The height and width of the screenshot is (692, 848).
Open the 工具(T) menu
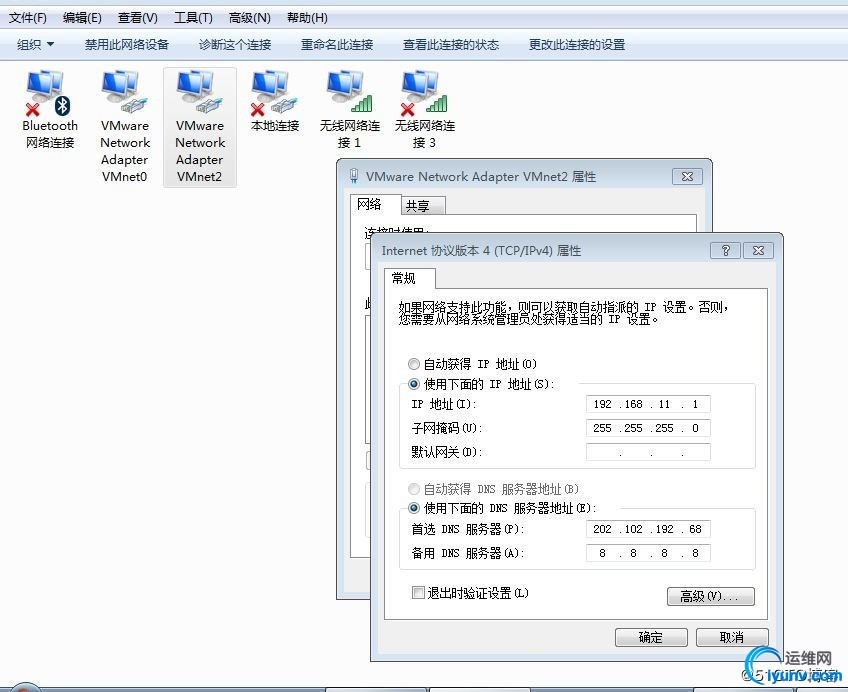click(193, 18)
